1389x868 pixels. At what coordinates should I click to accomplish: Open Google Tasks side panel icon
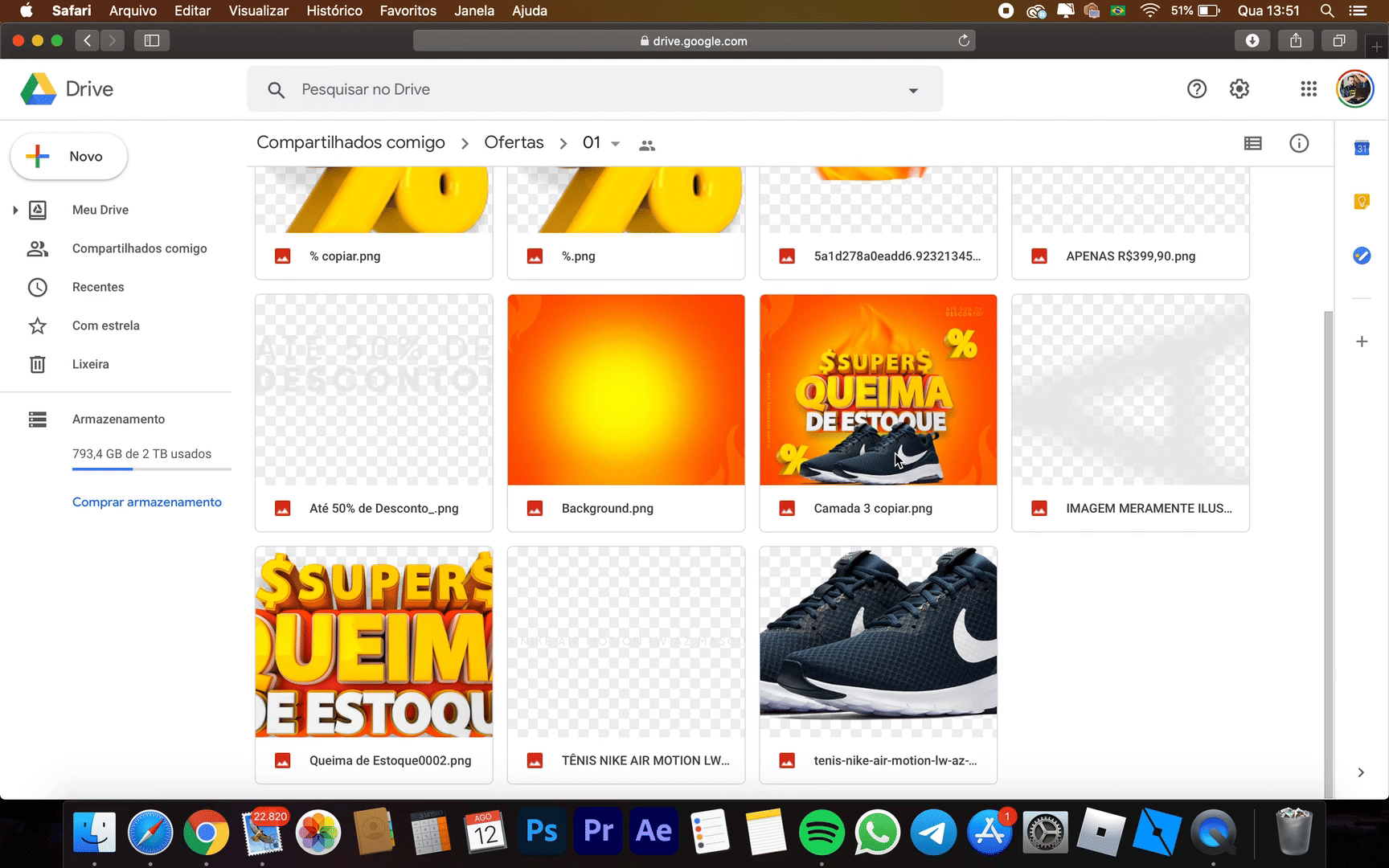[1361, 256]
